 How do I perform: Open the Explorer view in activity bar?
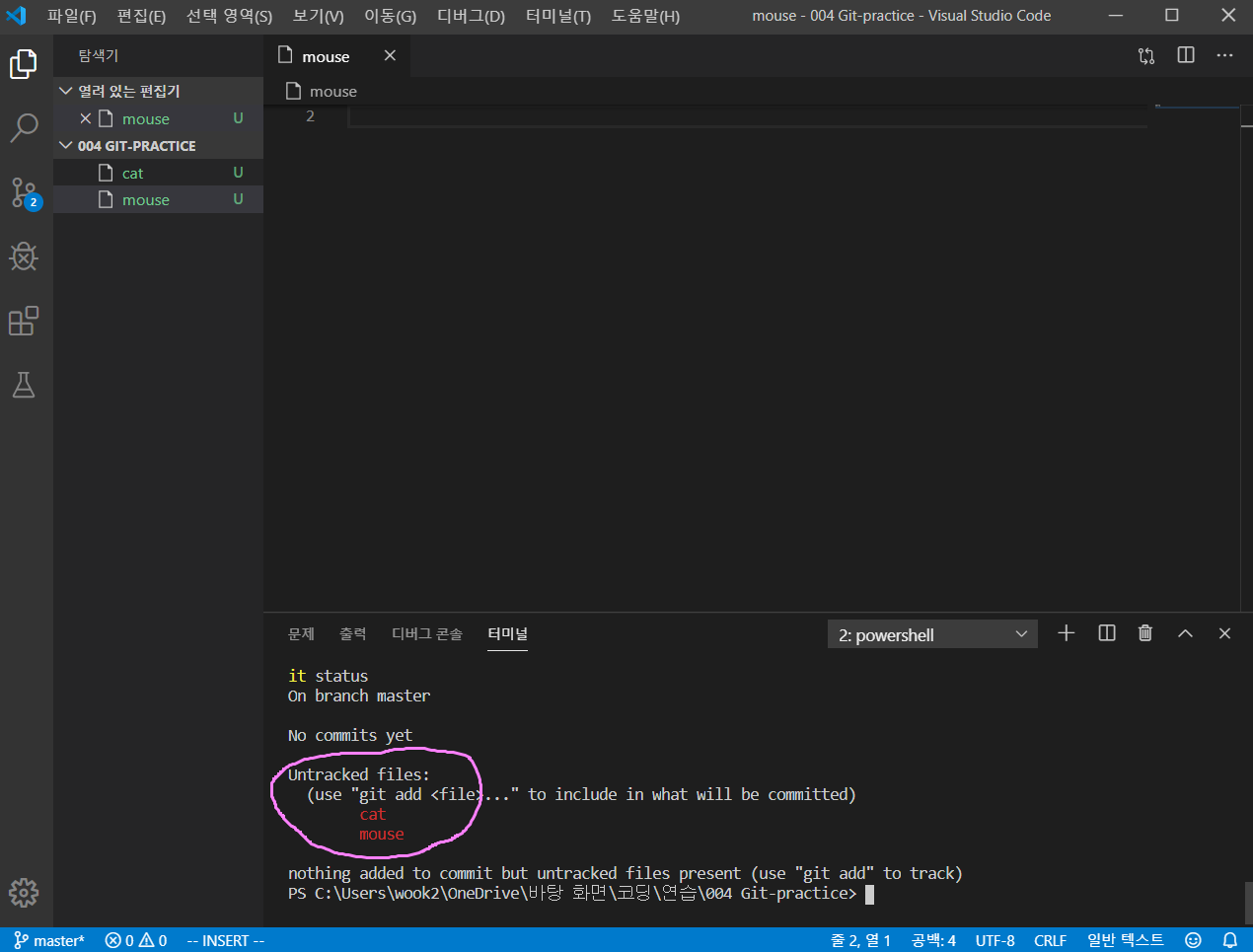click(x=24, y=64)
